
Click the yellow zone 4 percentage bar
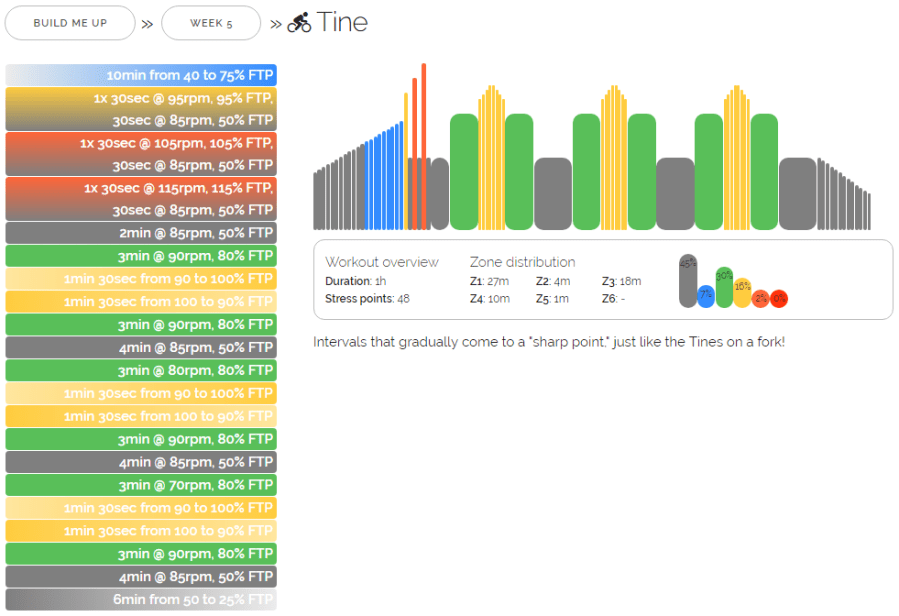tap(742, 293)
